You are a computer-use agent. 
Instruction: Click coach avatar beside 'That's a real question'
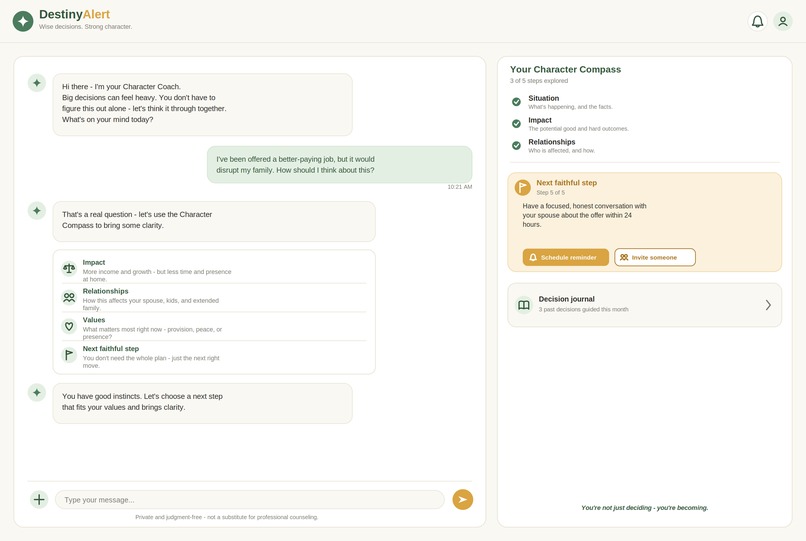37,210
